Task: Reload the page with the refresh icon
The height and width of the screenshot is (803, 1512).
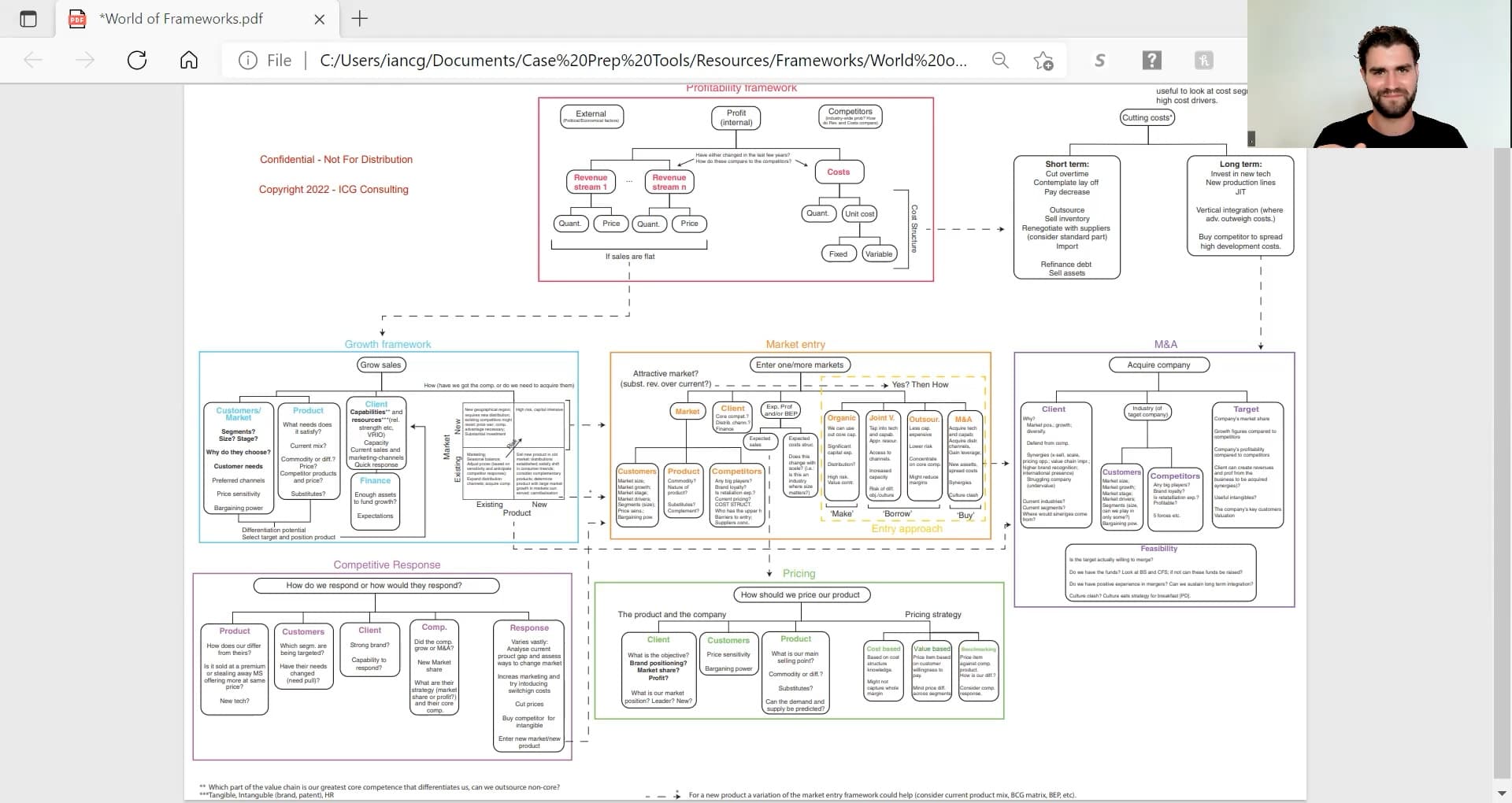Action: pyautogui.click(x=137, y=61)
